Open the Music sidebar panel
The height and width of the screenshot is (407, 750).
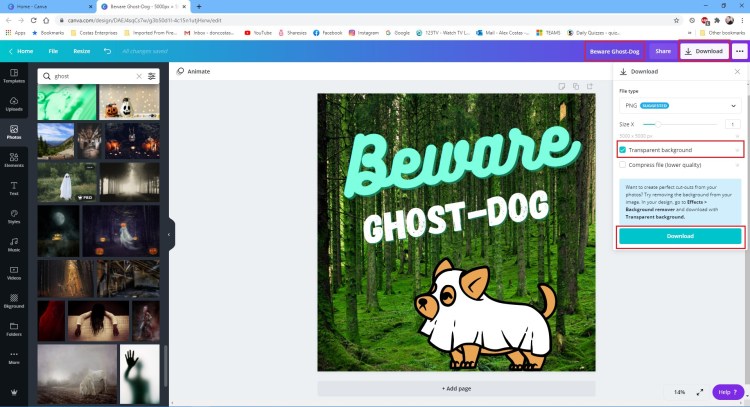click(14, 243)
